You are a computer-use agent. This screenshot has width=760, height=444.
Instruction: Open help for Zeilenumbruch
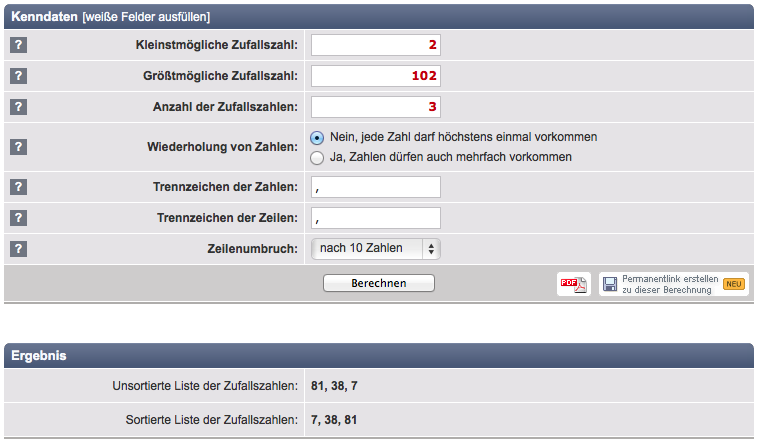point(18,249)
